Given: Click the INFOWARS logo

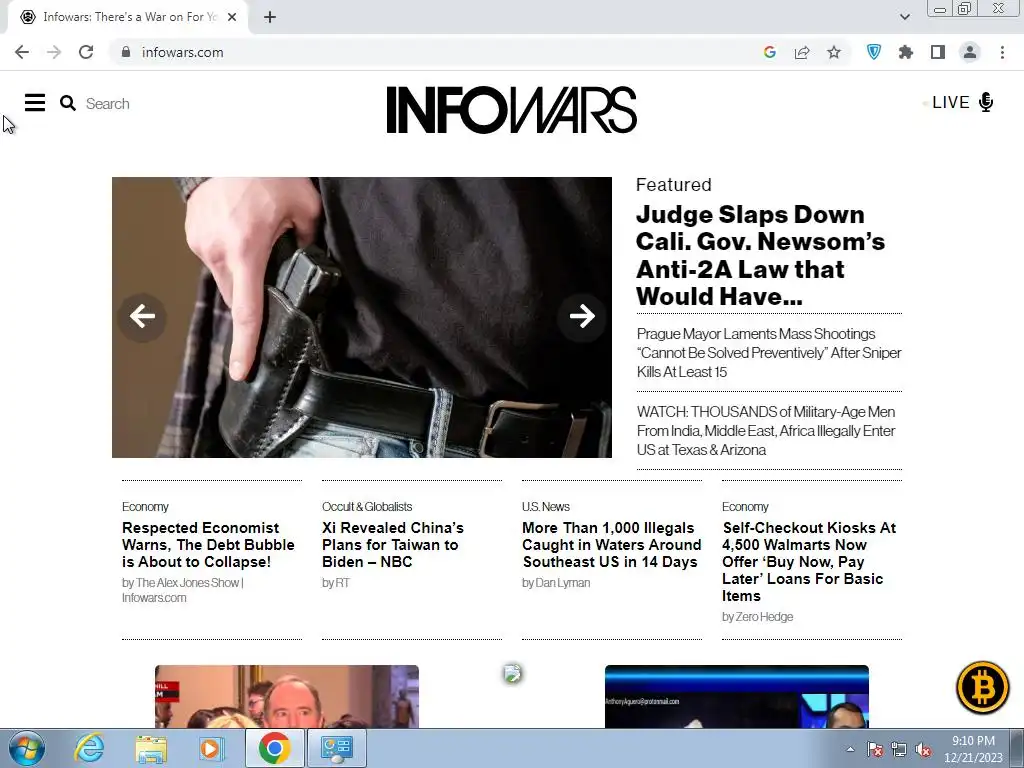Looking at the screenshot, I should pyautogui.click(x=511, y=110).
